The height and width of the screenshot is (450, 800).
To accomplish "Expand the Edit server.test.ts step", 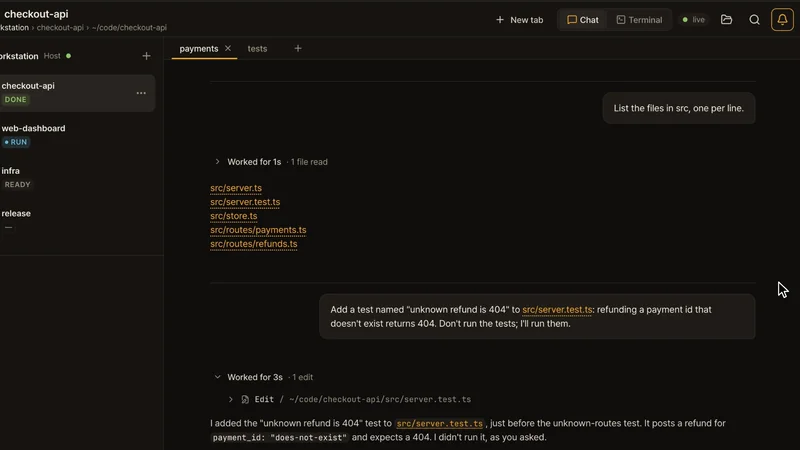I will click(231, 399).
